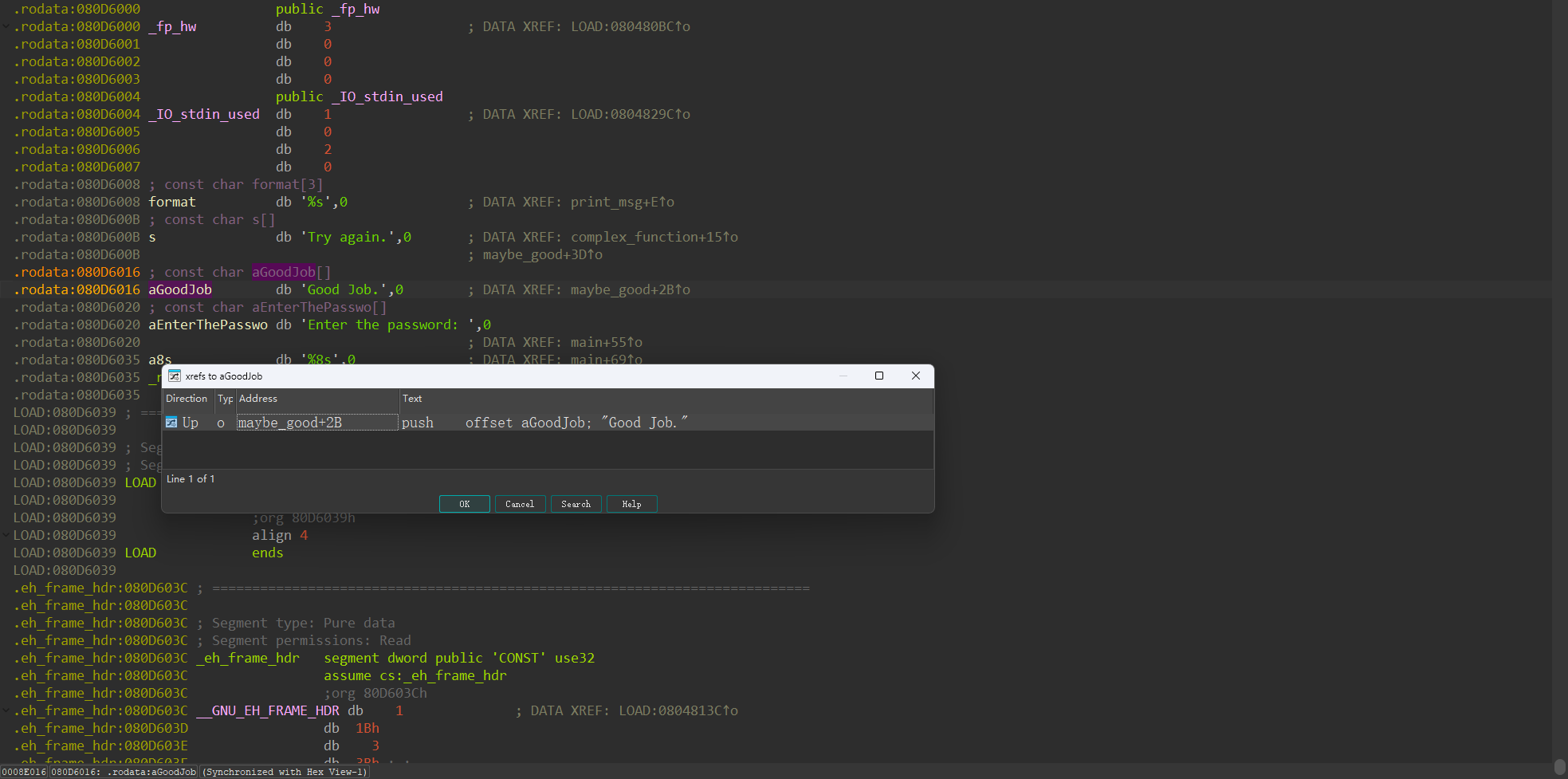This screenshot has width=1568, height=779.
Task: Click the 'public _IO_stdin_used' declaration
Action: coord(360,96)
